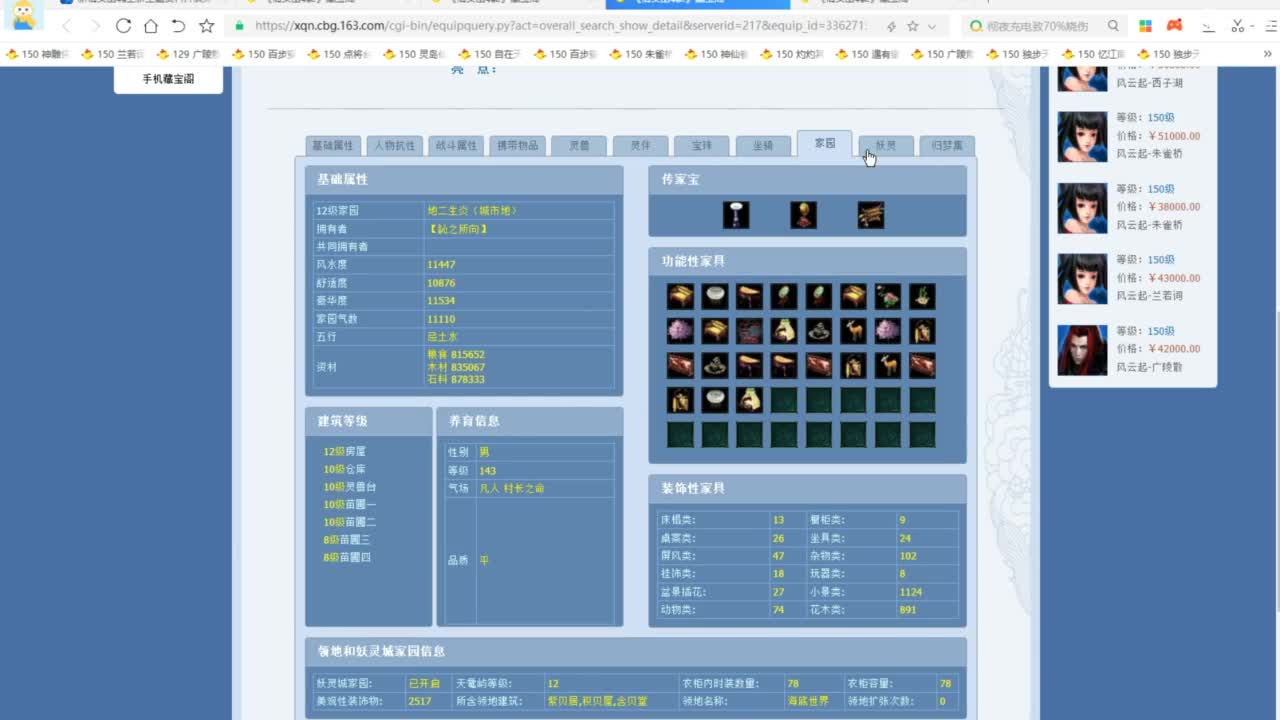Open the 150 点将 bookmark
The image size is (1280, 720).
coord(339,54)
